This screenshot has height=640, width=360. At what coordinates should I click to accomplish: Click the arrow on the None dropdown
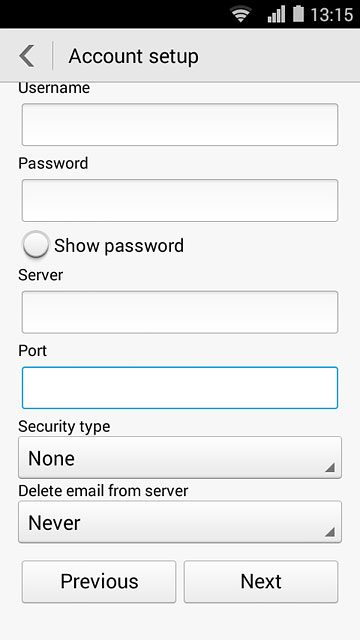[x=330, y=467]
